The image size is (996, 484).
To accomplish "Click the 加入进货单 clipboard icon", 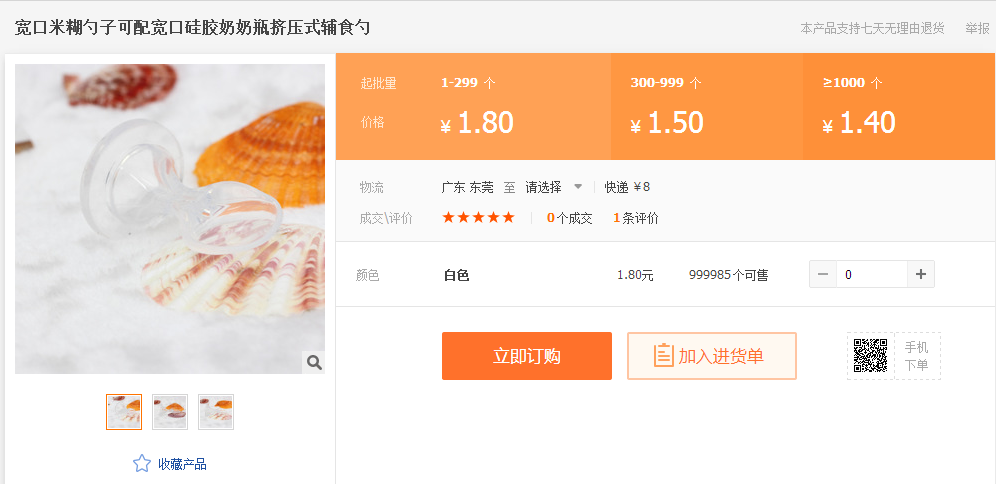I will 663,356.
